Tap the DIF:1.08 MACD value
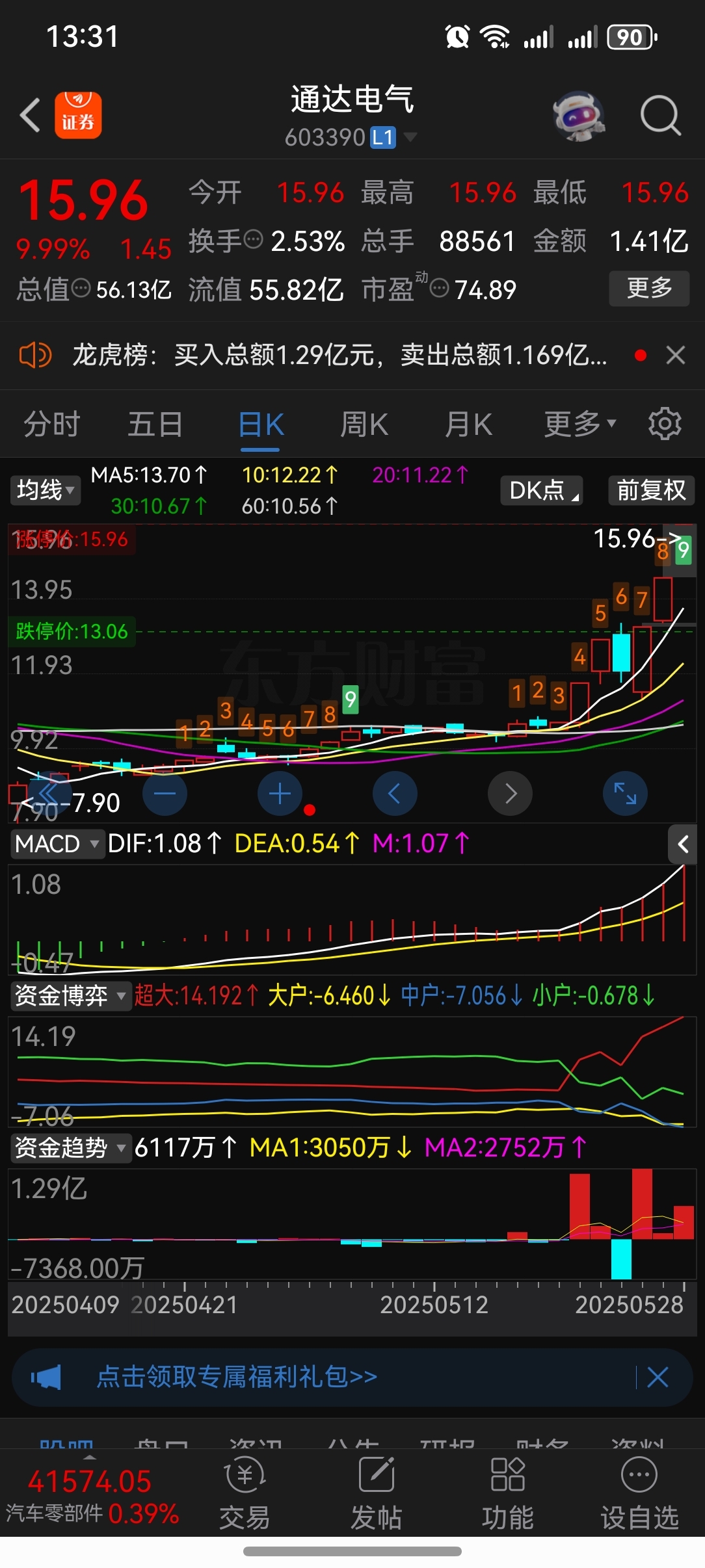The height and width of the screenshot is (1568, 705). [165, 844]
